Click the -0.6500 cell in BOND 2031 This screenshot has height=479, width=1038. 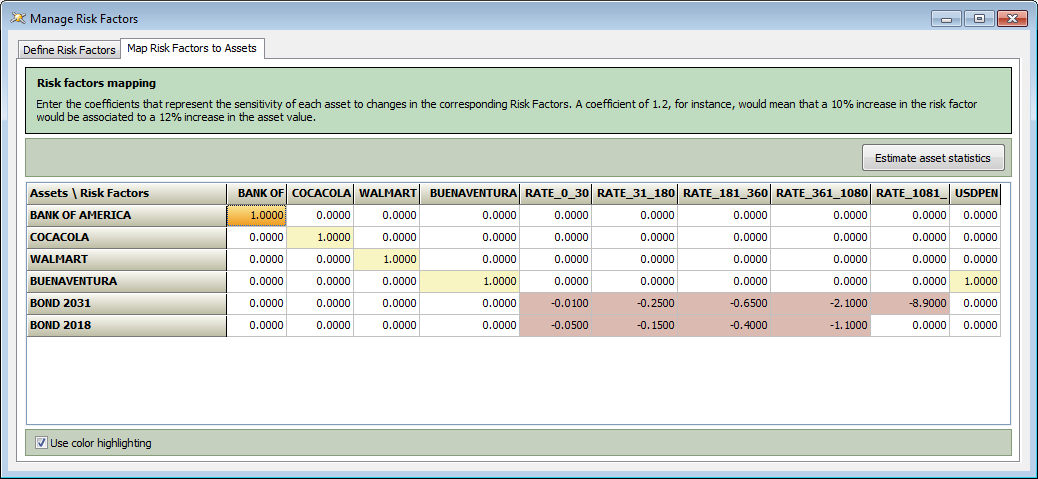[724, 304]
